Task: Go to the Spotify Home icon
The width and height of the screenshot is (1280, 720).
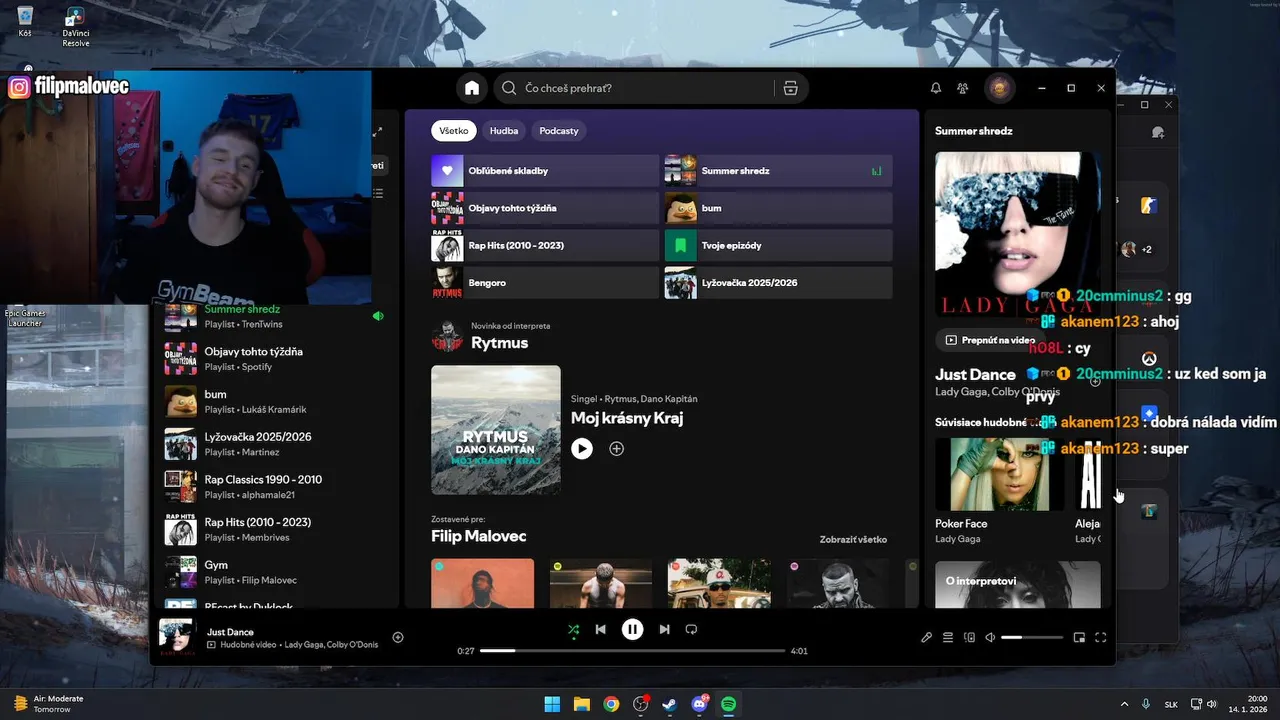Action: [x=472, y=88]
